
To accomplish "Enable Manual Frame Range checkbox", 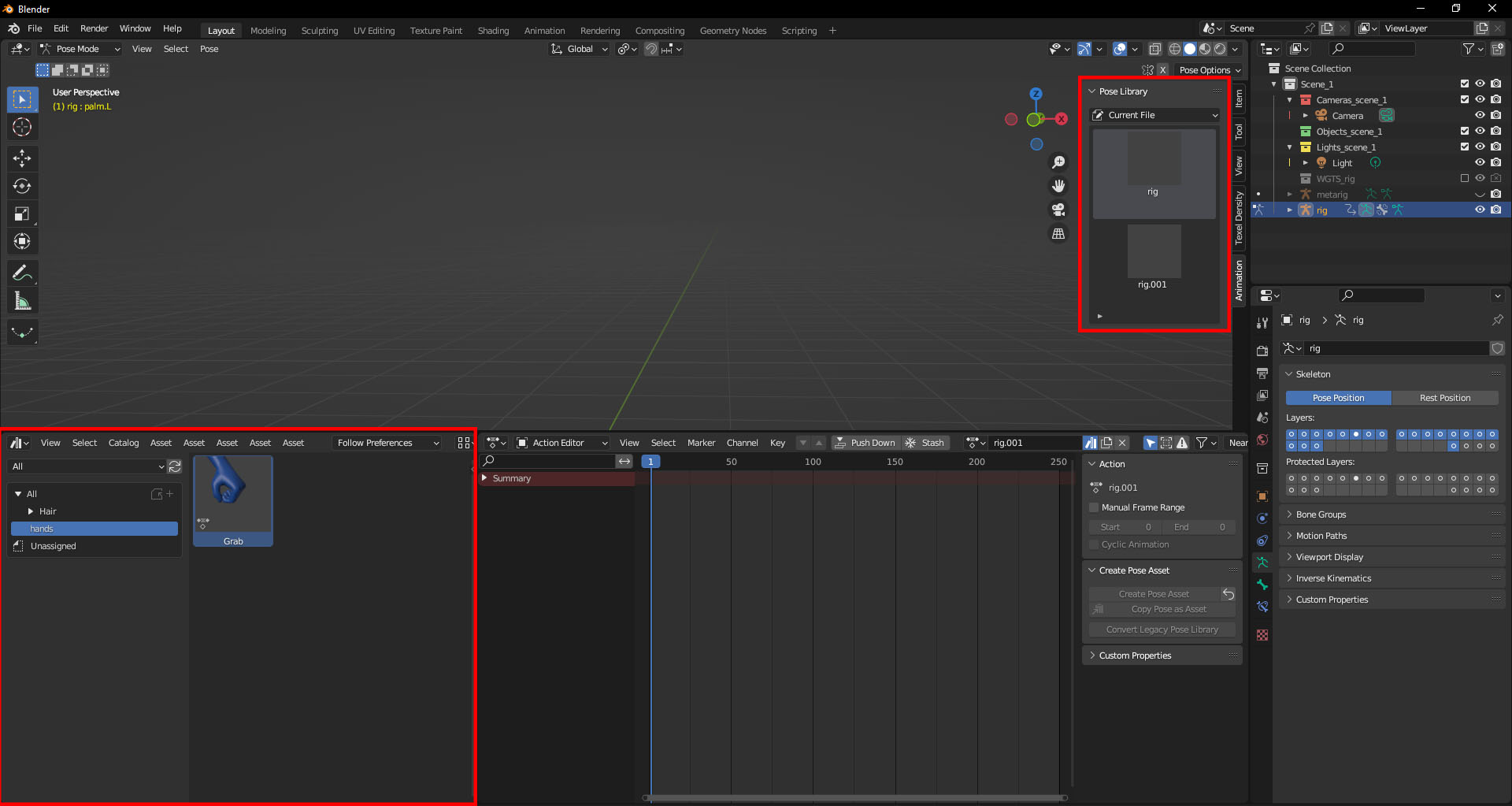I will 1094,507.
